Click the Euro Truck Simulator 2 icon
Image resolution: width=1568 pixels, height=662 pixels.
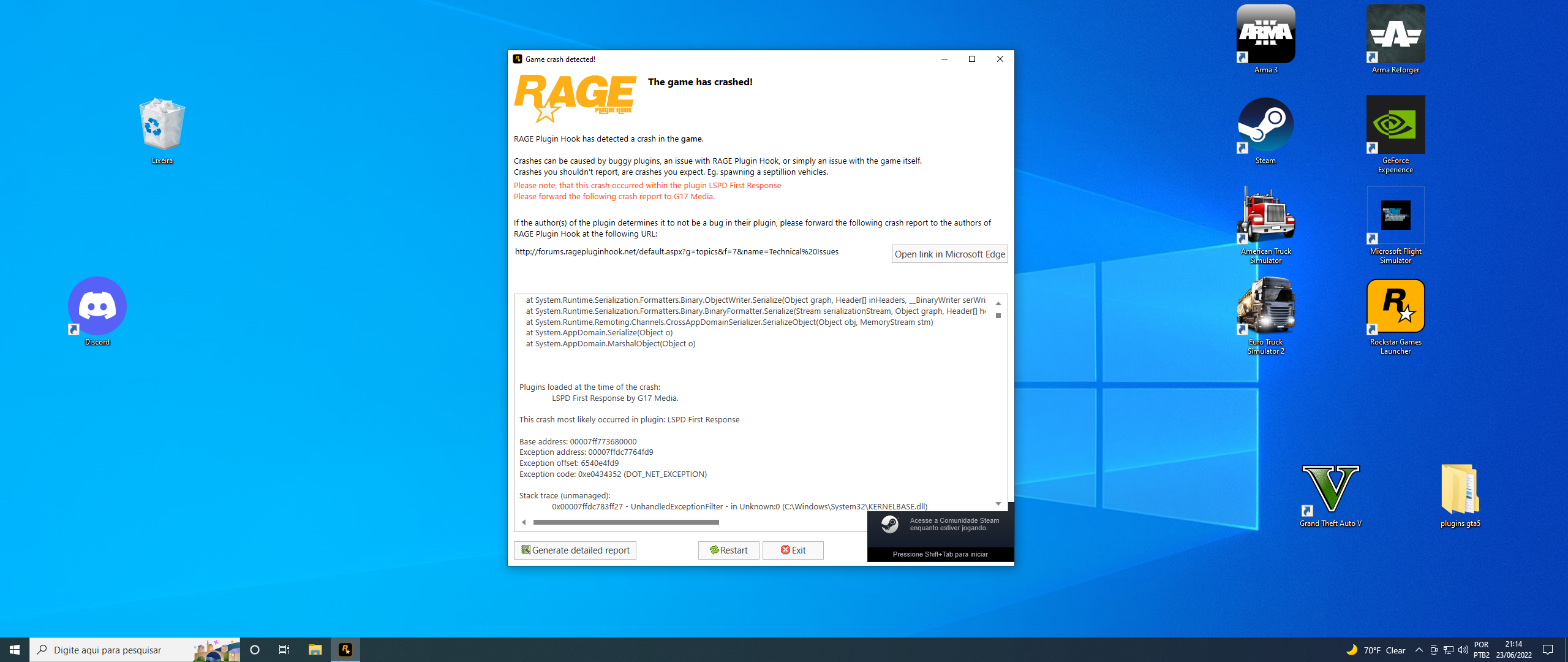[1265, 306]
